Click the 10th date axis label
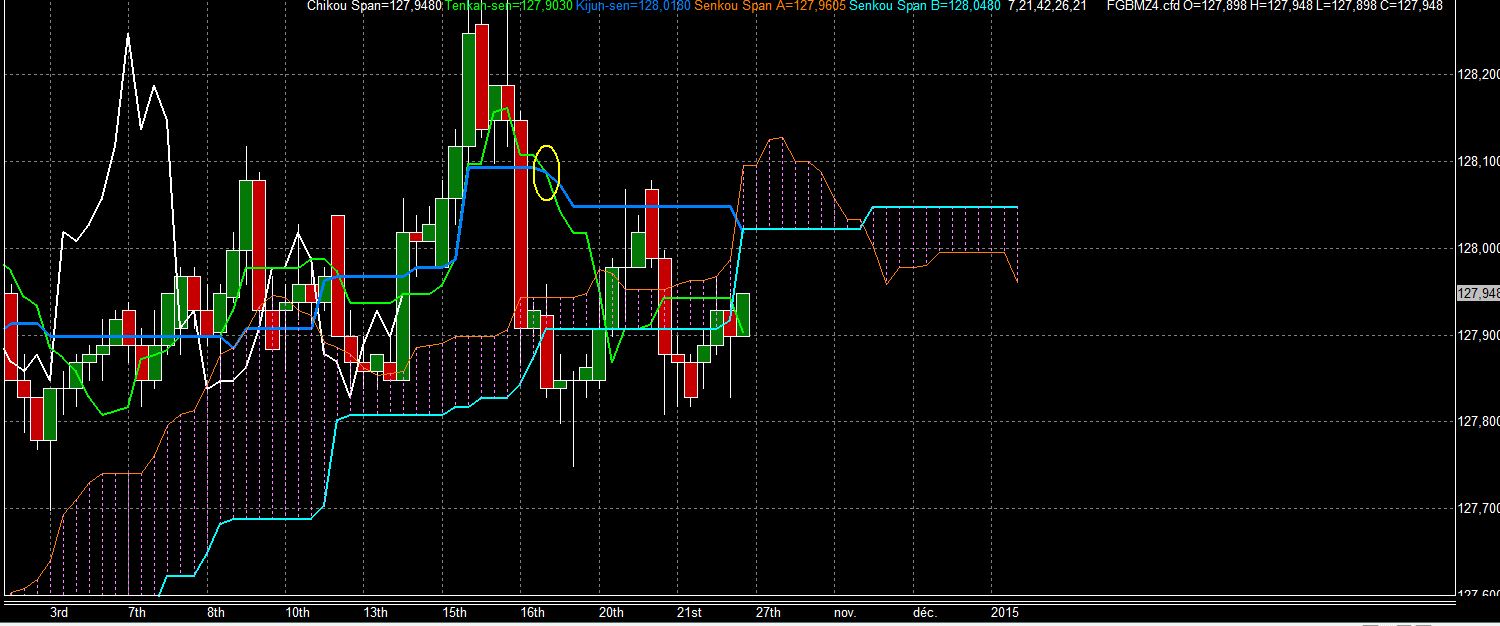Image resolution: width=1500 pixels, height=626 pixels. (297, 611)
